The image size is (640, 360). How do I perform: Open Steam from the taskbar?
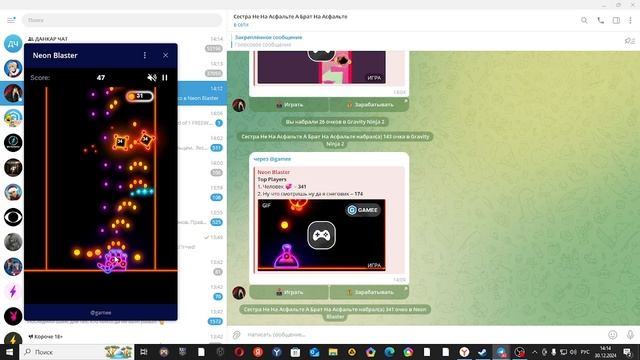click(483, 352)
